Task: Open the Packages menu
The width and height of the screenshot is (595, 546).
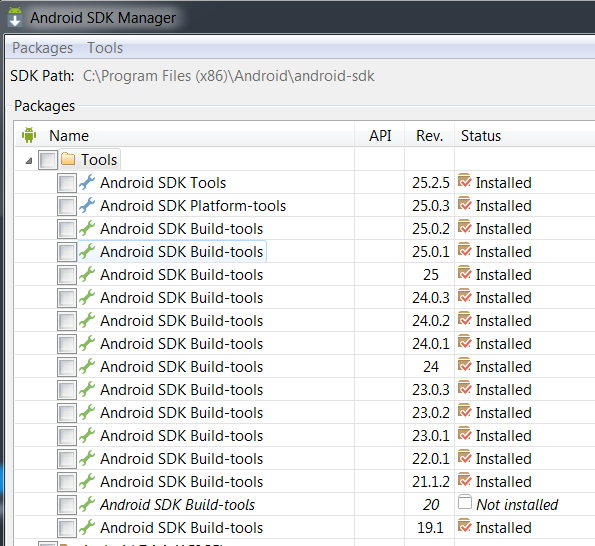Action: (42, 48)
